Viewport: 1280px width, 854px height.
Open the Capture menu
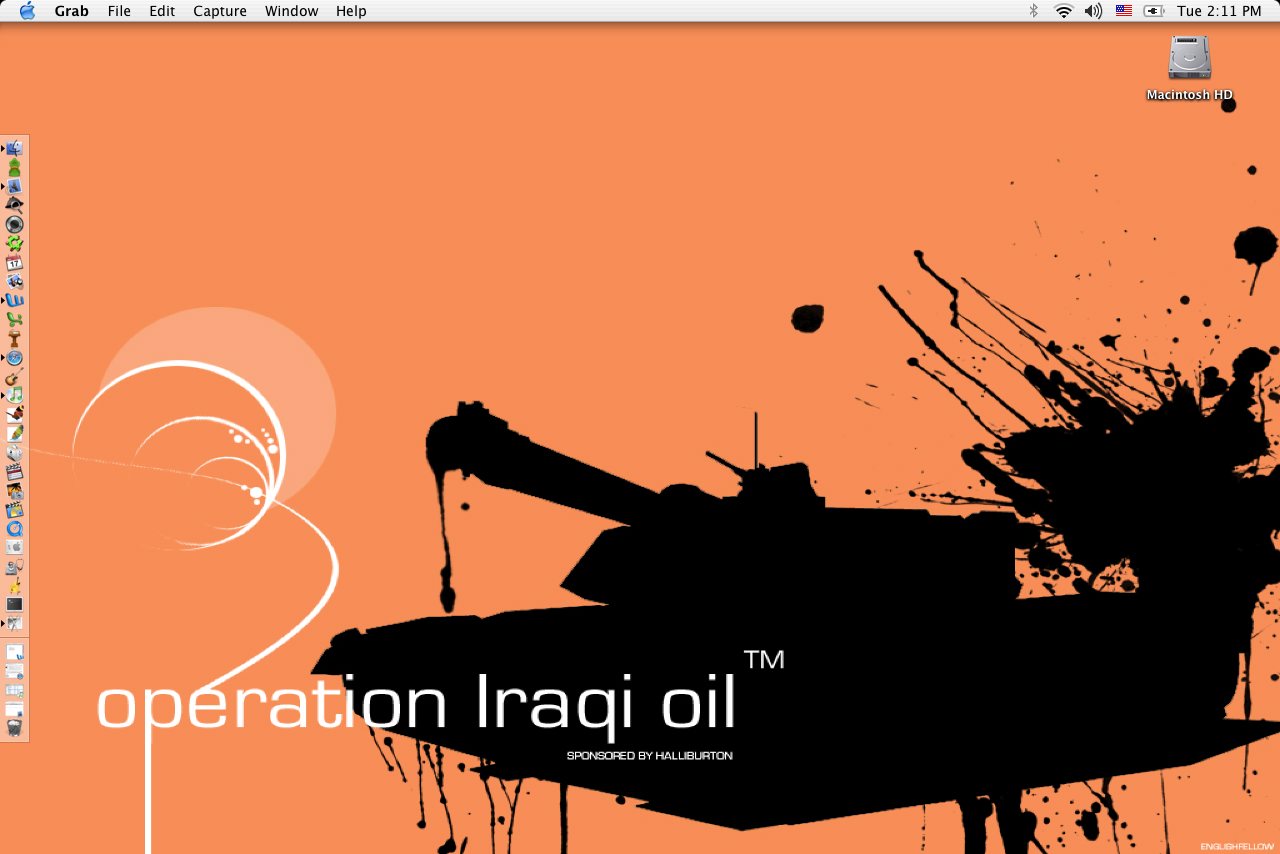point(220,11)
